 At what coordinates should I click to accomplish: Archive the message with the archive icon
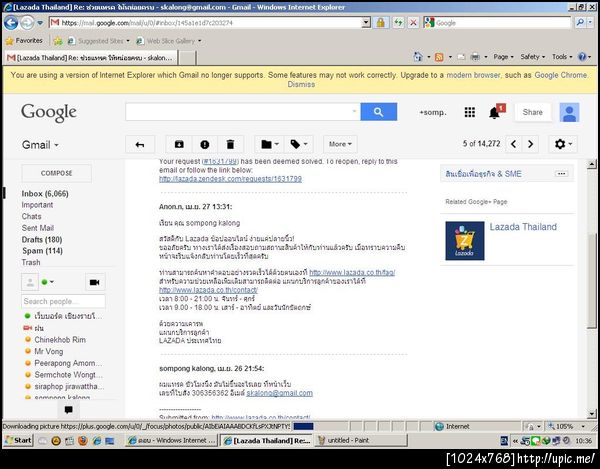tap(179, 144)
